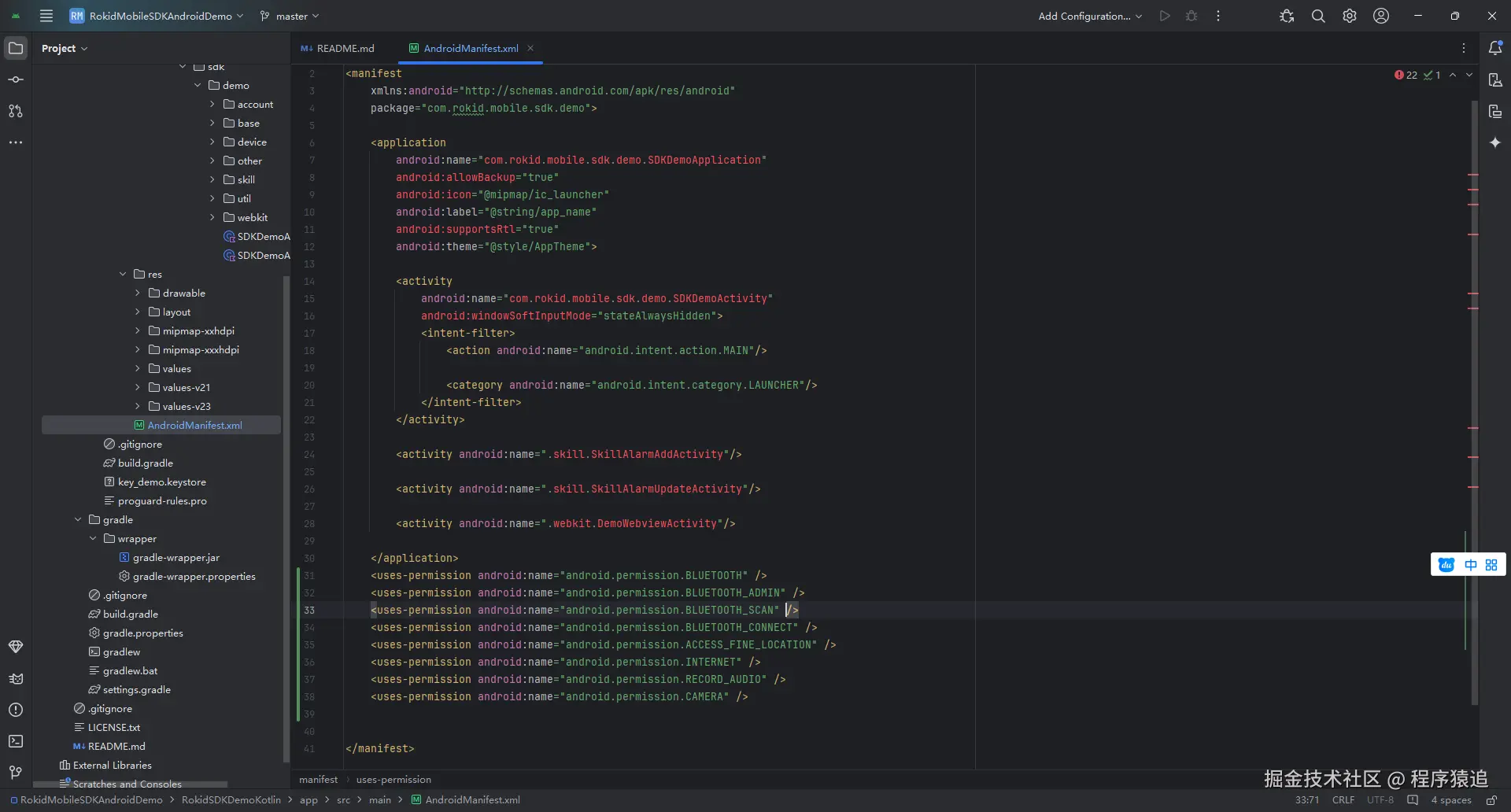Open the Problems tool window icon
Viewport: 1511px width, 812px height.
16,710
